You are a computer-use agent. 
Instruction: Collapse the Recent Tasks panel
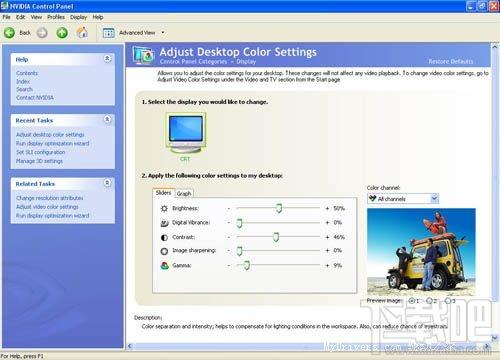(107, 119)
